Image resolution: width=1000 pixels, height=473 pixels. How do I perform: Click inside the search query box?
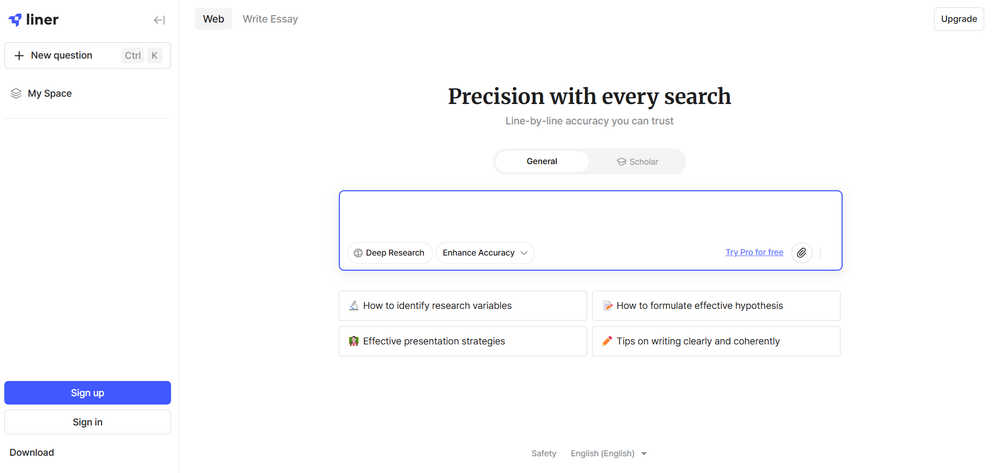point(590,214)
